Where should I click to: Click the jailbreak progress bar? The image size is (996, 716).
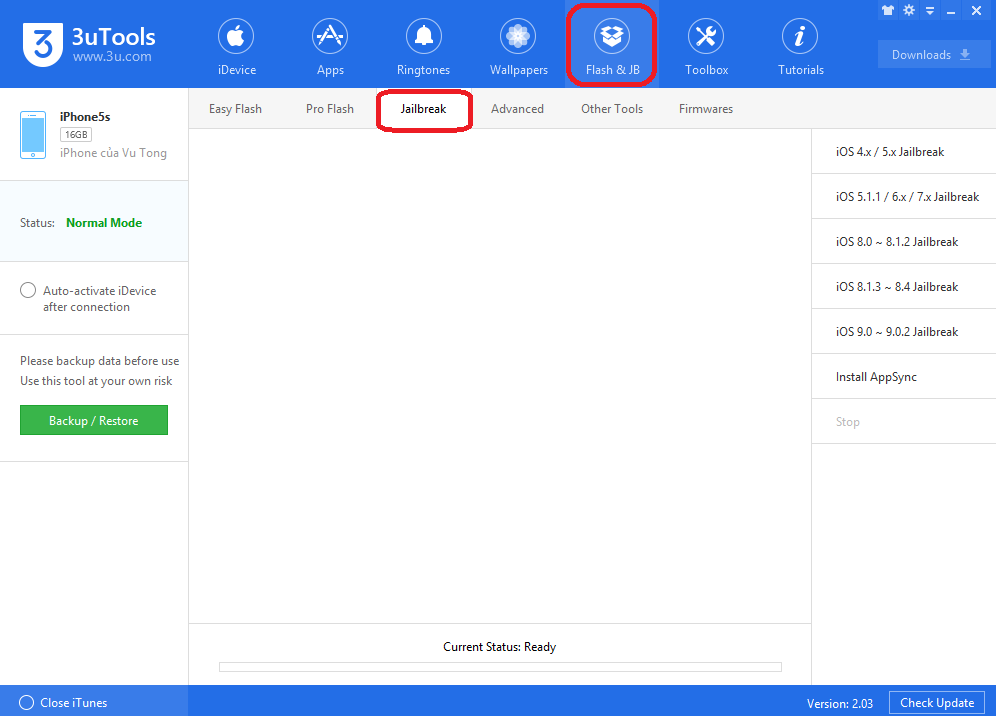click(x=500, y=667)
